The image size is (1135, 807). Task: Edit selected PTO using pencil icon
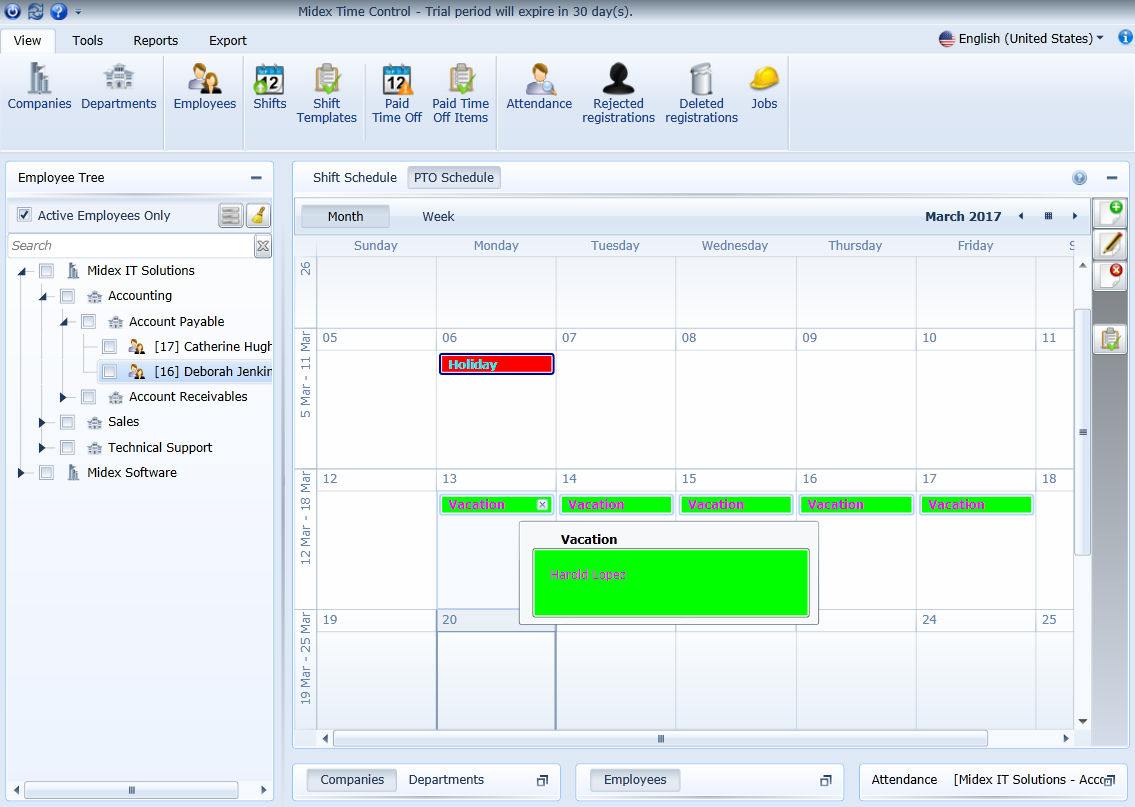tap(1110, 244)
